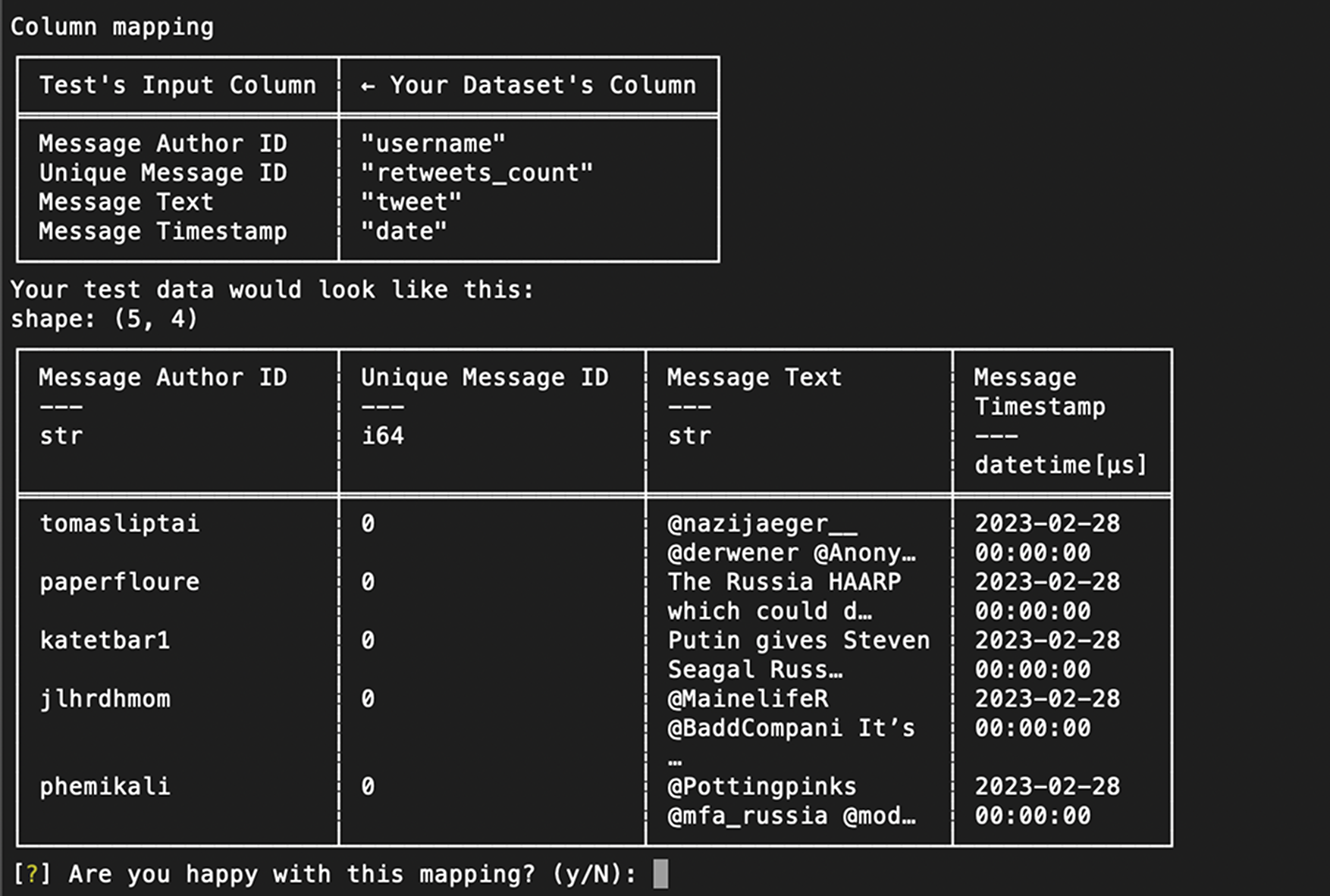Screen dimensions: 1330x896
Task: Select the "username" mapping value
Action: click(x=433, y=143)
